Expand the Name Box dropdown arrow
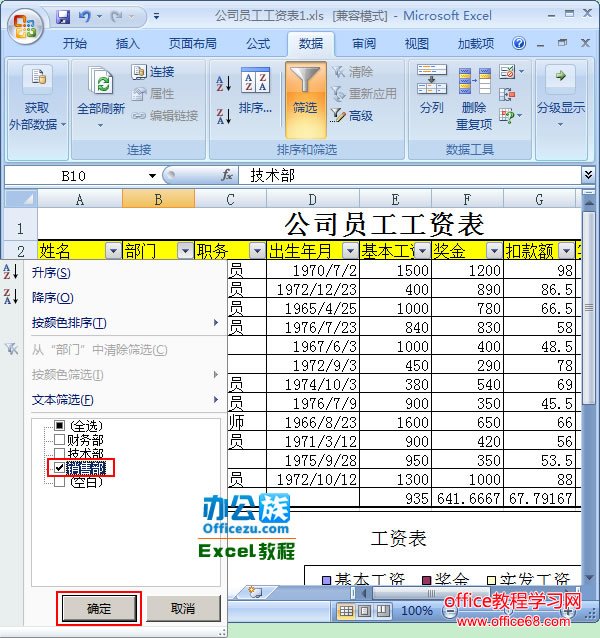The height and width of the screenshot is (638, 600). 152,176
